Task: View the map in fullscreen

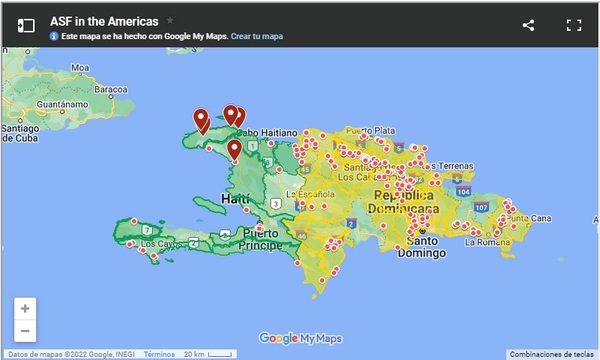Action: (574, 26)
